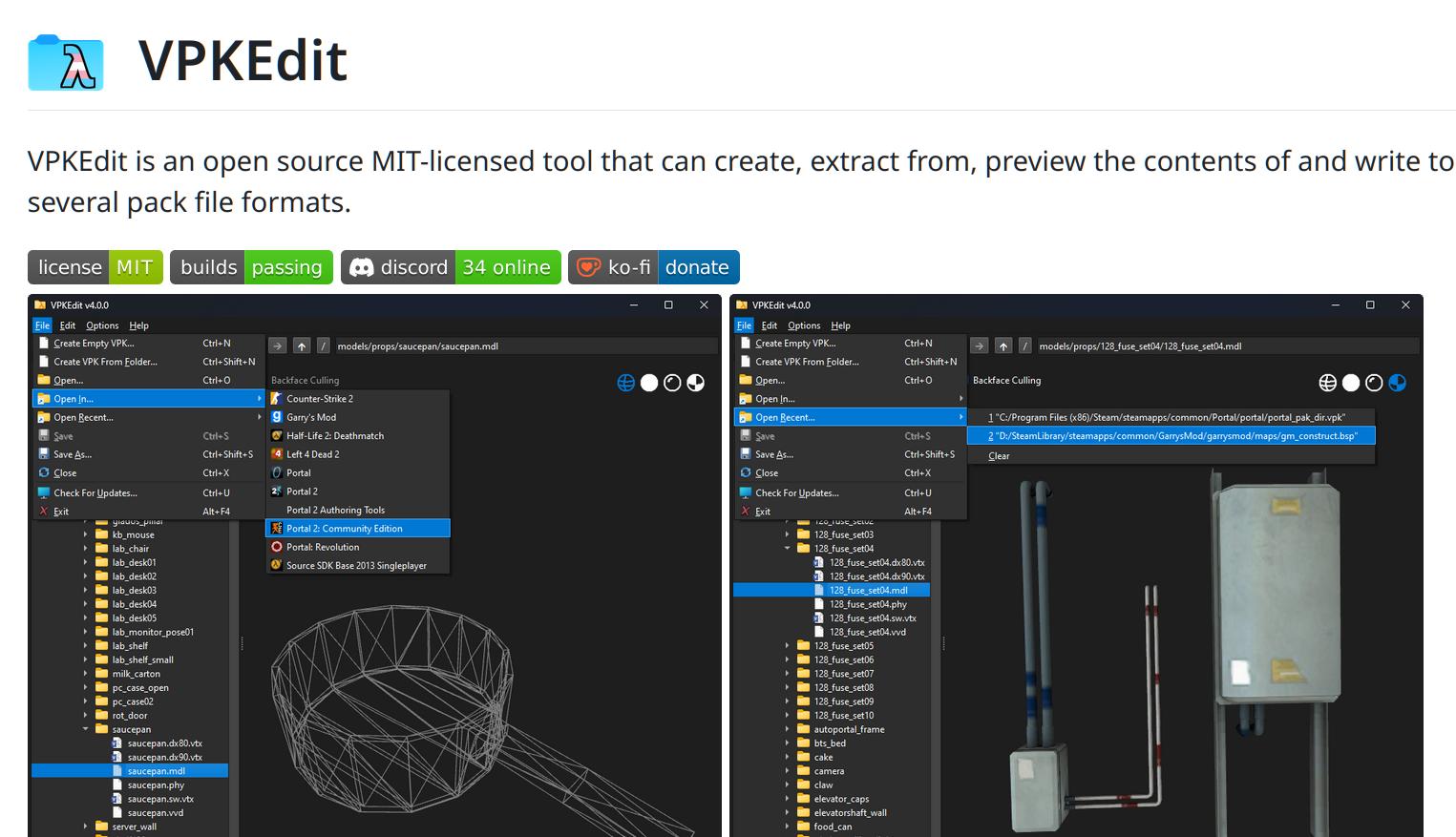
Task: Select textured shading mode in left window
Action: (x=696, y=383)
